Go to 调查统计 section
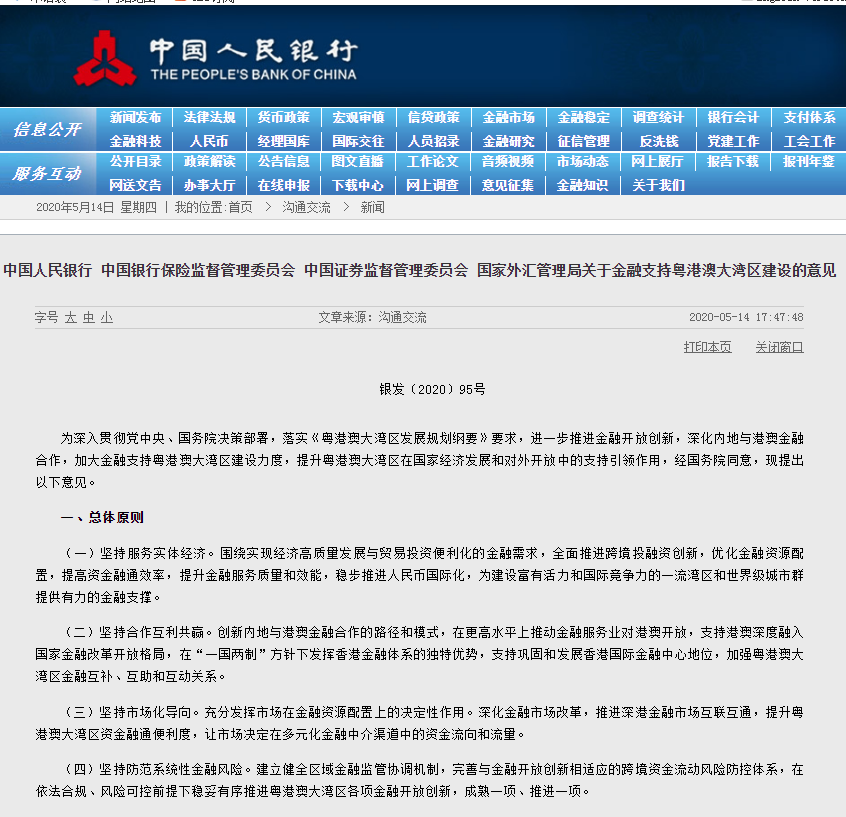The height and width of the screenshot is (817, 846). point(658,117)
